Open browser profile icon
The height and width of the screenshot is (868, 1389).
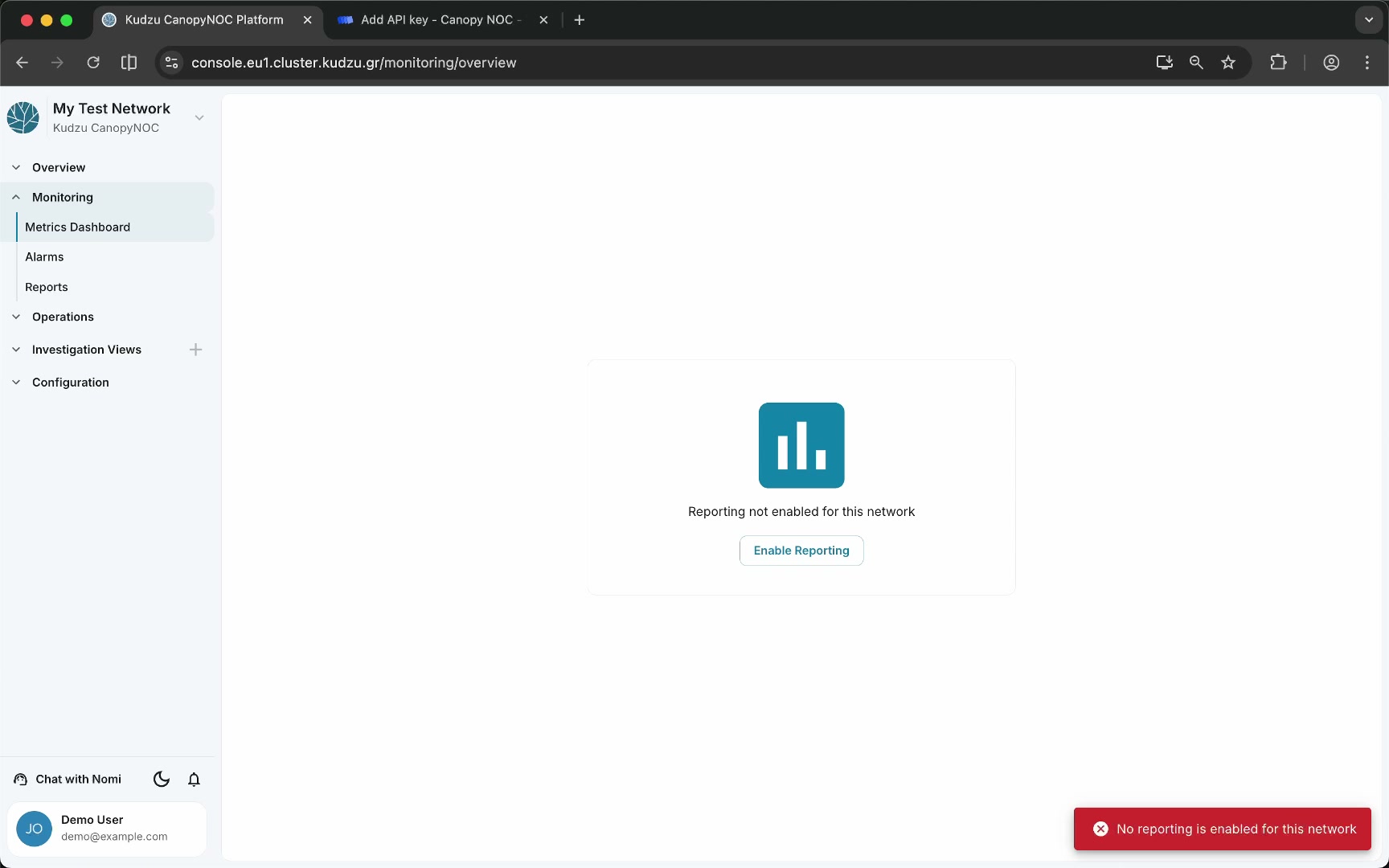(1331, 63)
